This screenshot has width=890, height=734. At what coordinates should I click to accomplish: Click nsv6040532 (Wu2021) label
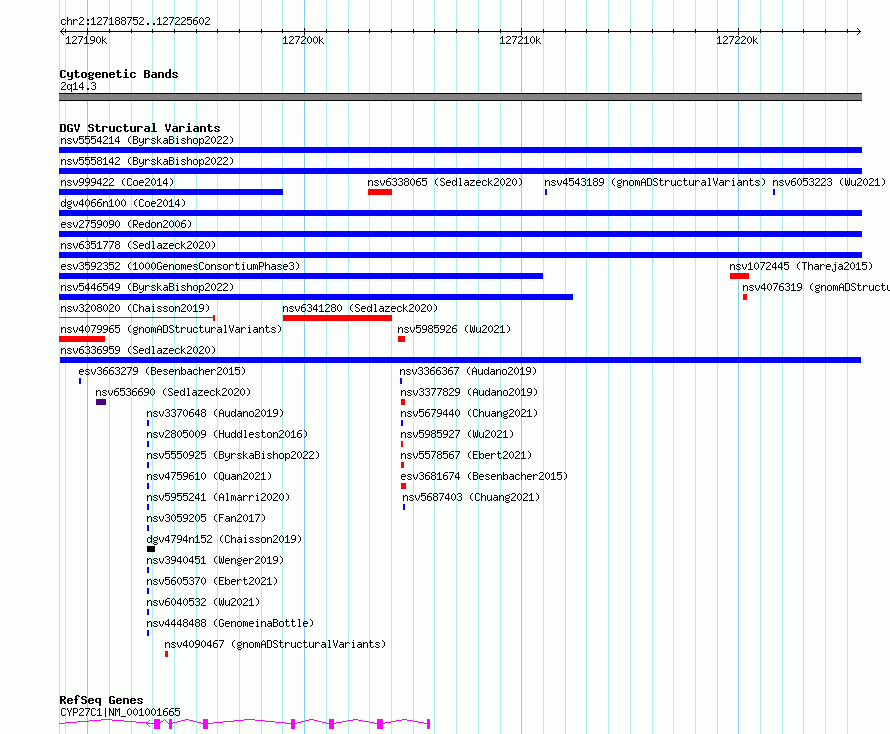(203, 602)
